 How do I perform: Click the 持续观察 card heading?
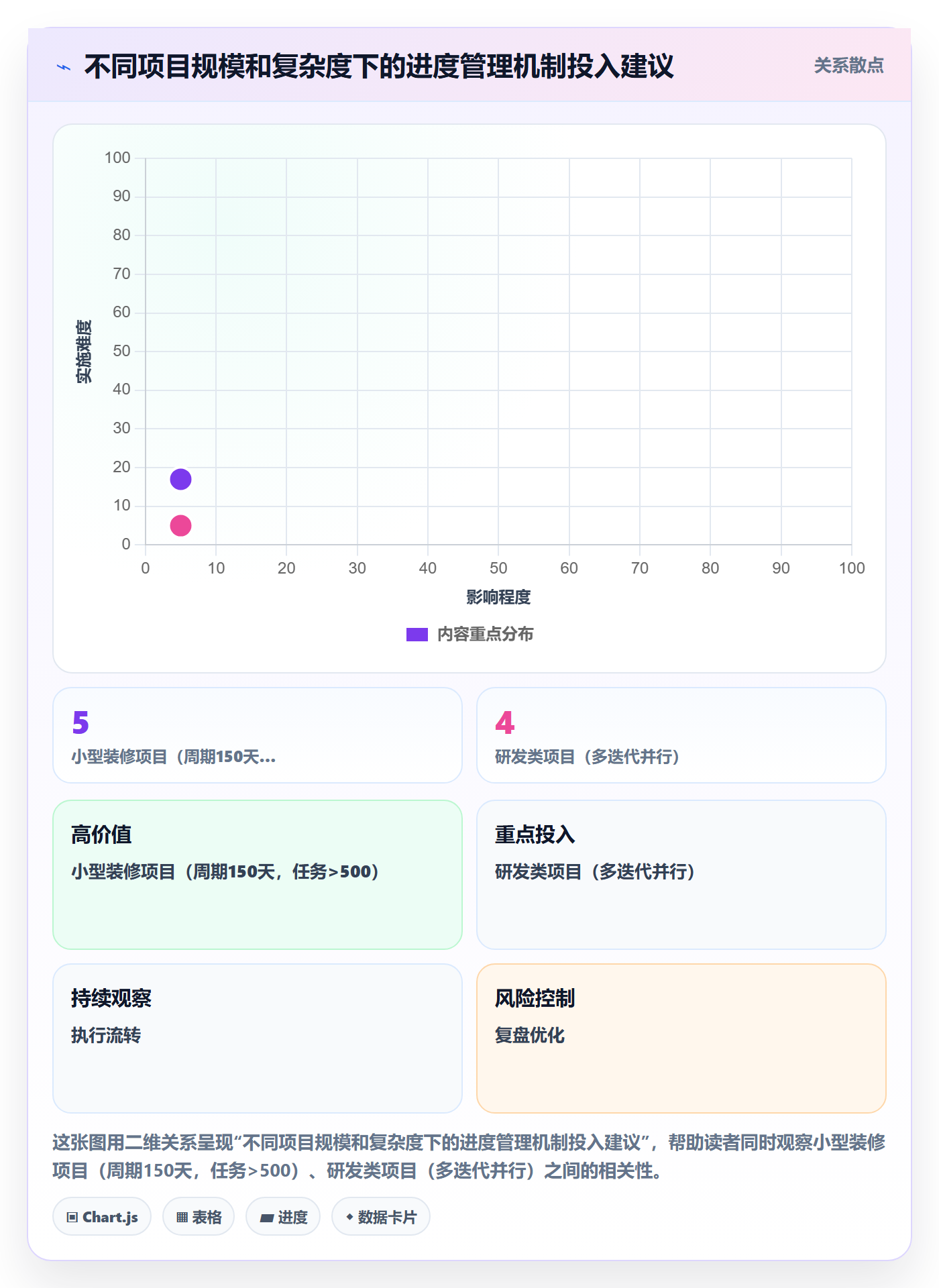[111, 998]
